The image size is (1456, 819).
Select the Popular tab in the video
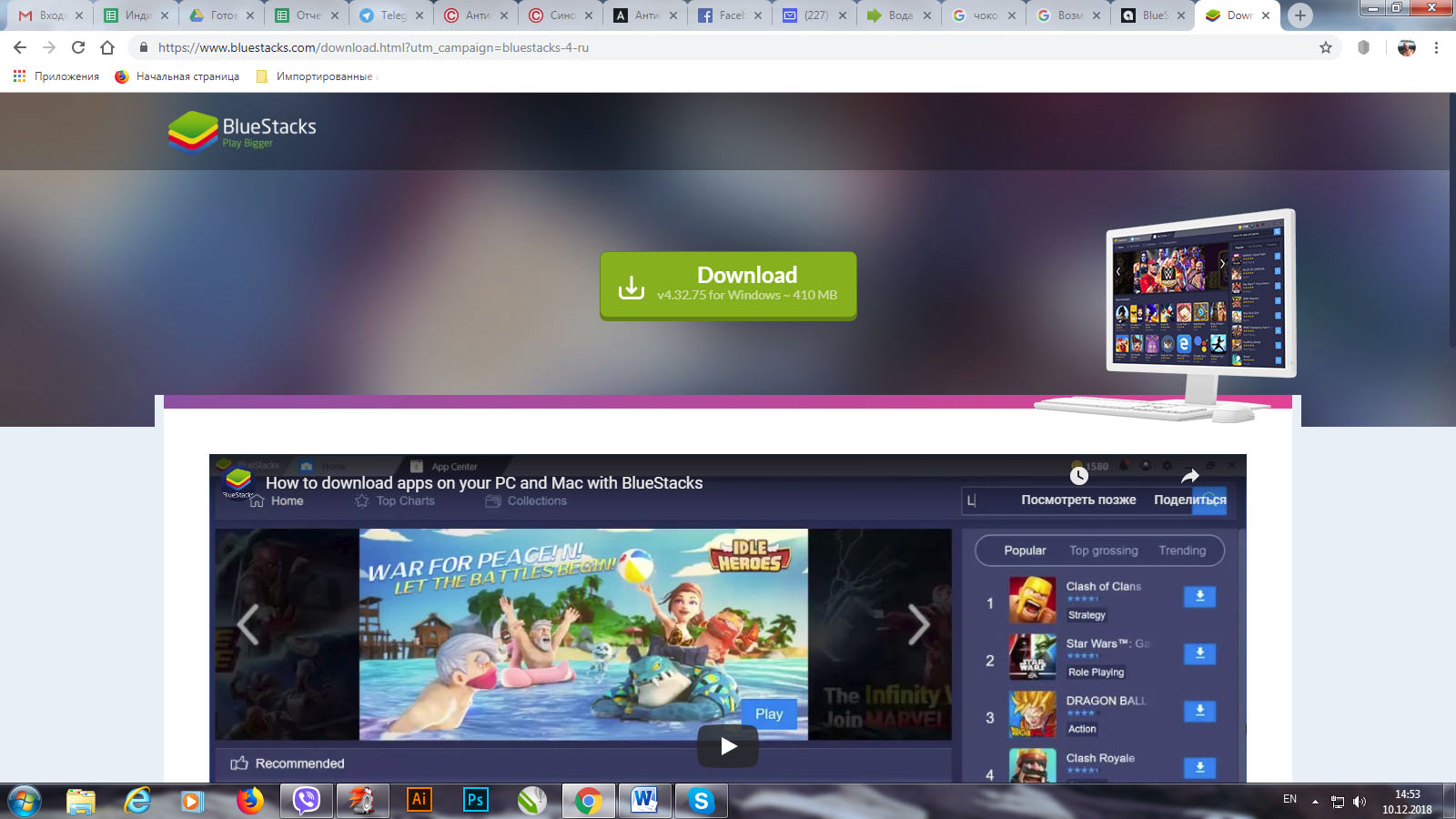click(x=1025, y=551)
